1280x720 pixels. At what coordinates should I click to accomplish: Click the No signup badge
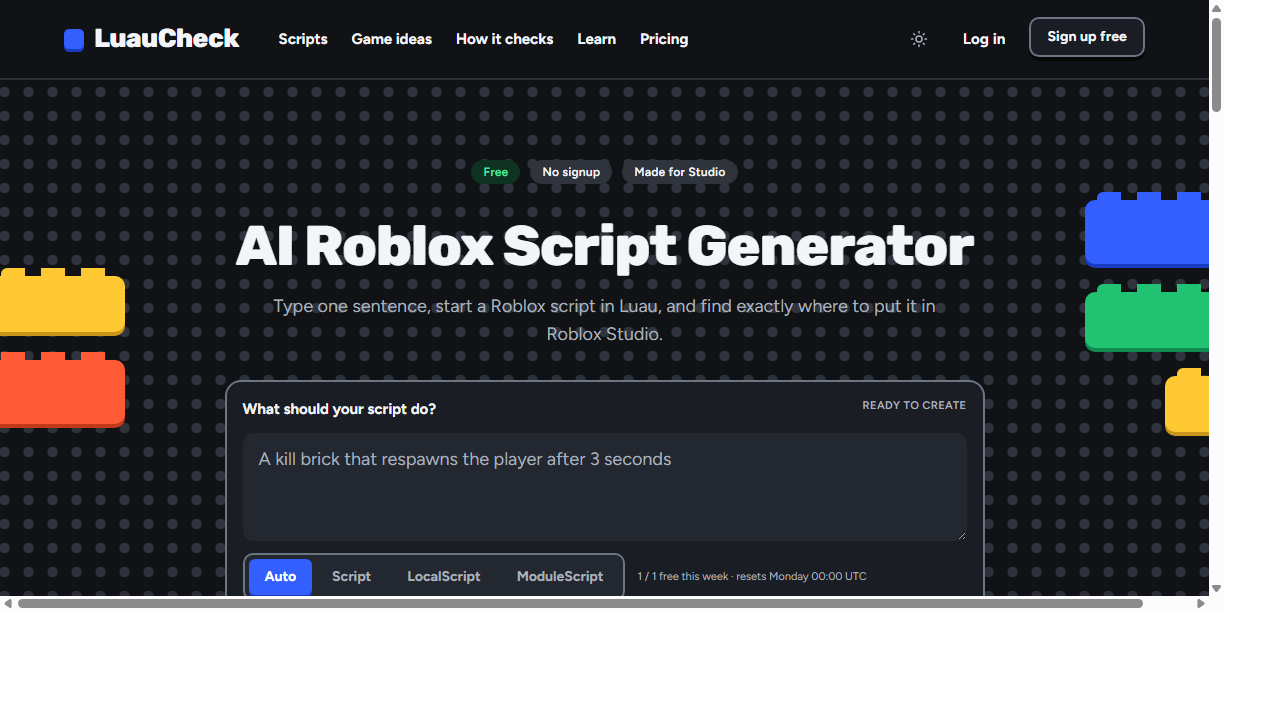[x=571, y=172]
